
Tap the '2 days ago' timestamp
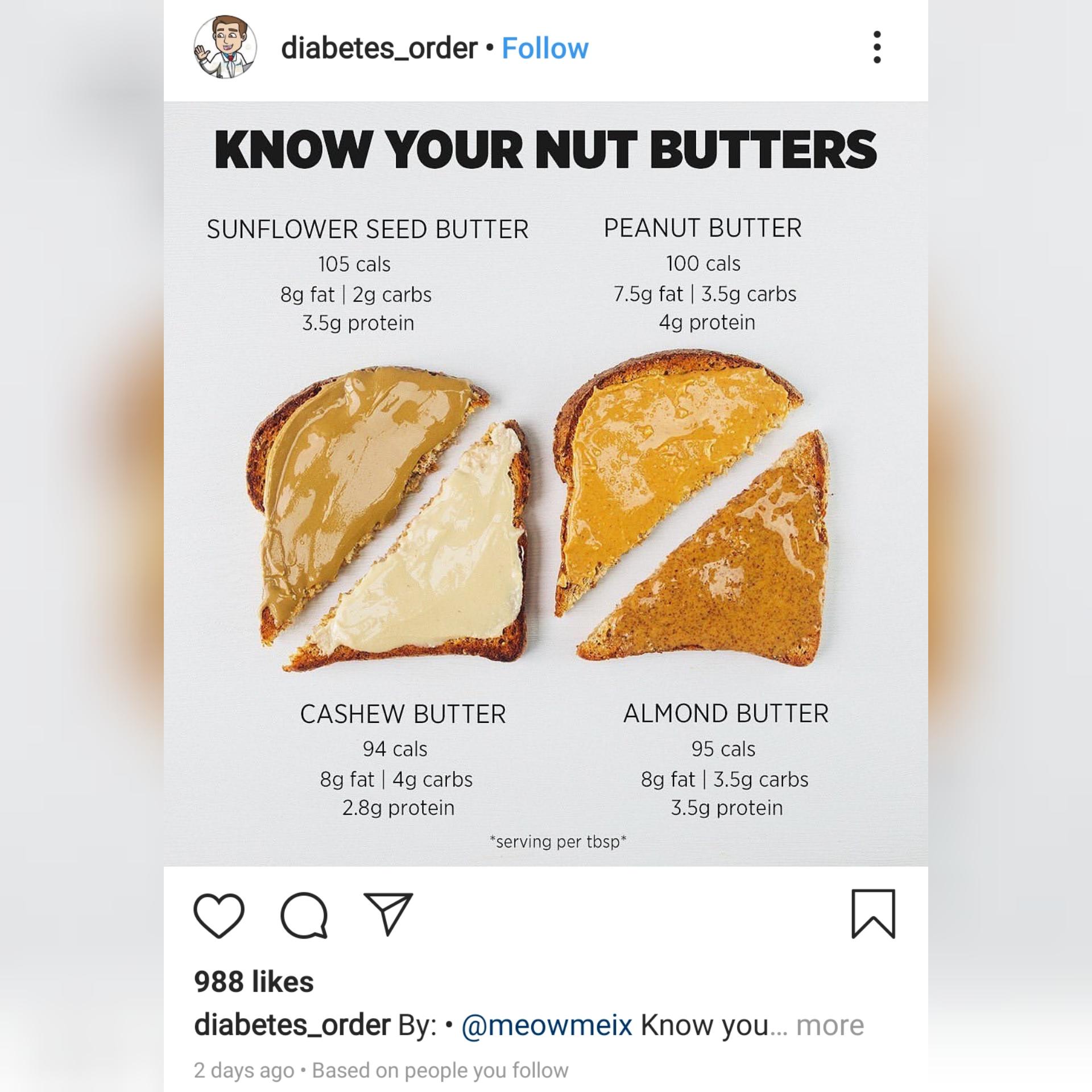[244, 1070]
